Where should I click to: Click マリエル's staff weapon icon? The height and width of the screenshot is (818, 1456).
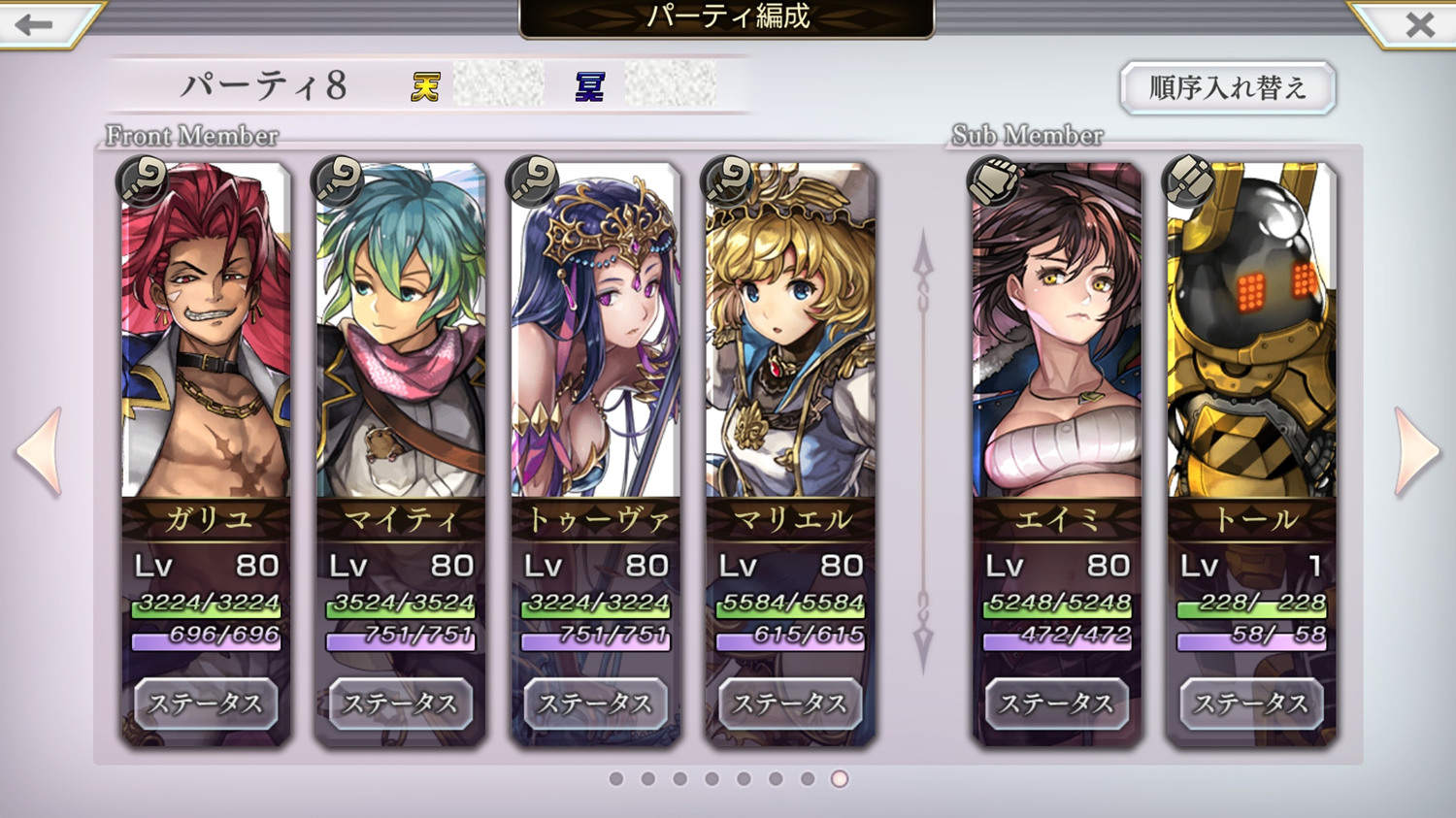point(727,180)
